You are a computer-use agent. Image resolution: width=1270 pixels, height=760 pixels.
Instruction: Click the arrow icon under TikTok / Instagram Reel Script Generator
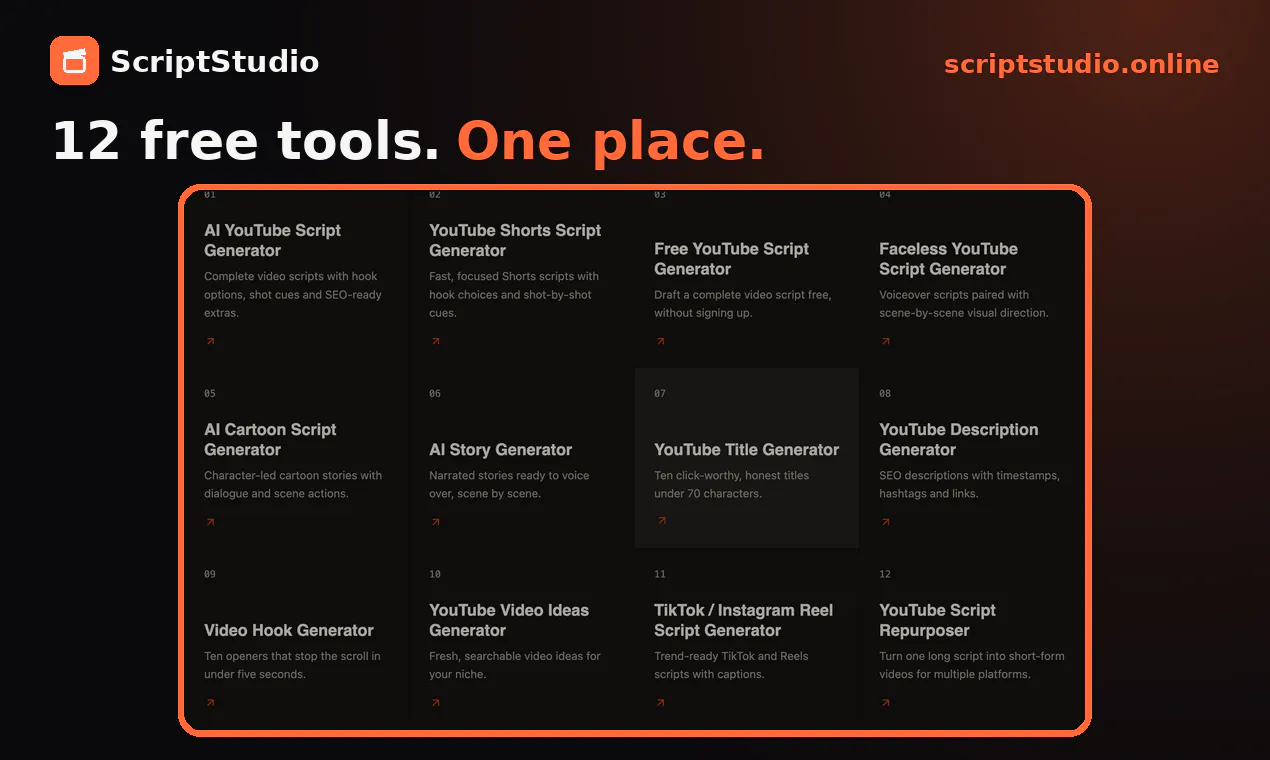(x=660, y=703)
